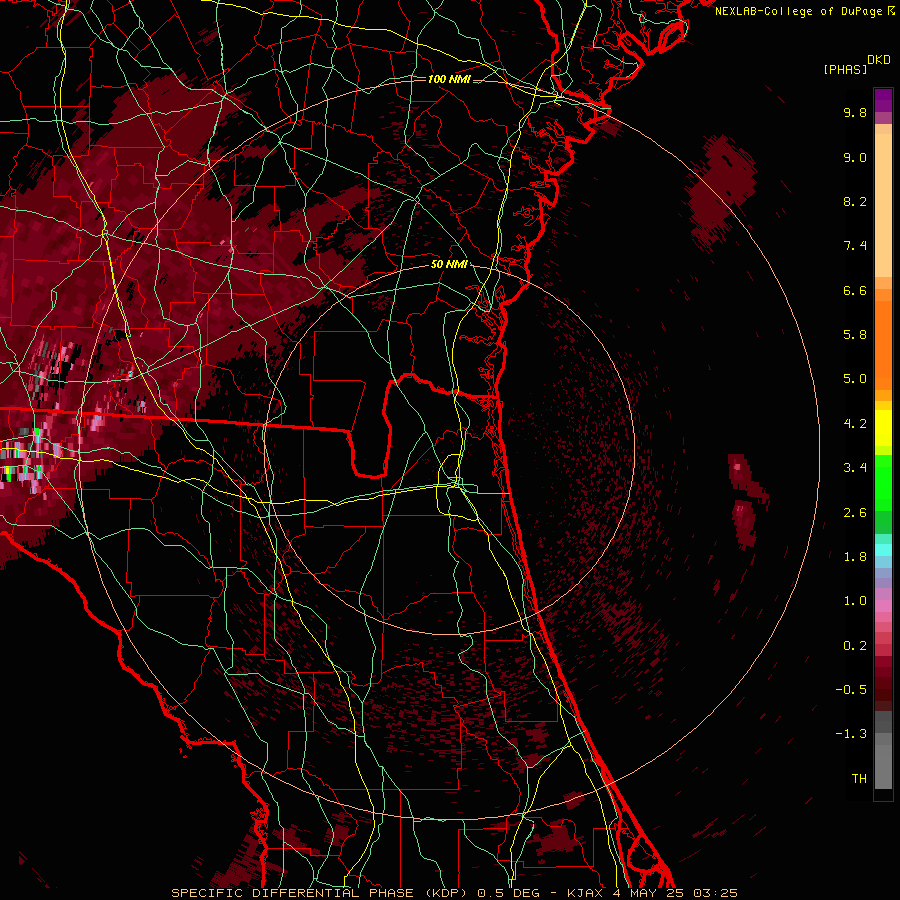Click the -0.5 value on the color scale

tap(851, 690)
